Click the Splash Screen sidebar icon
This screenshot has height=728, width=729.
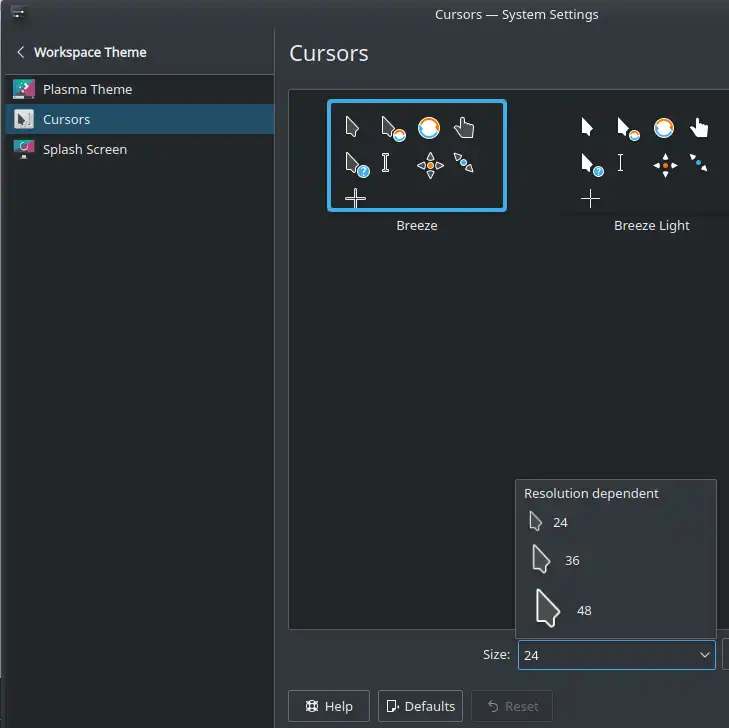(24, 149)
